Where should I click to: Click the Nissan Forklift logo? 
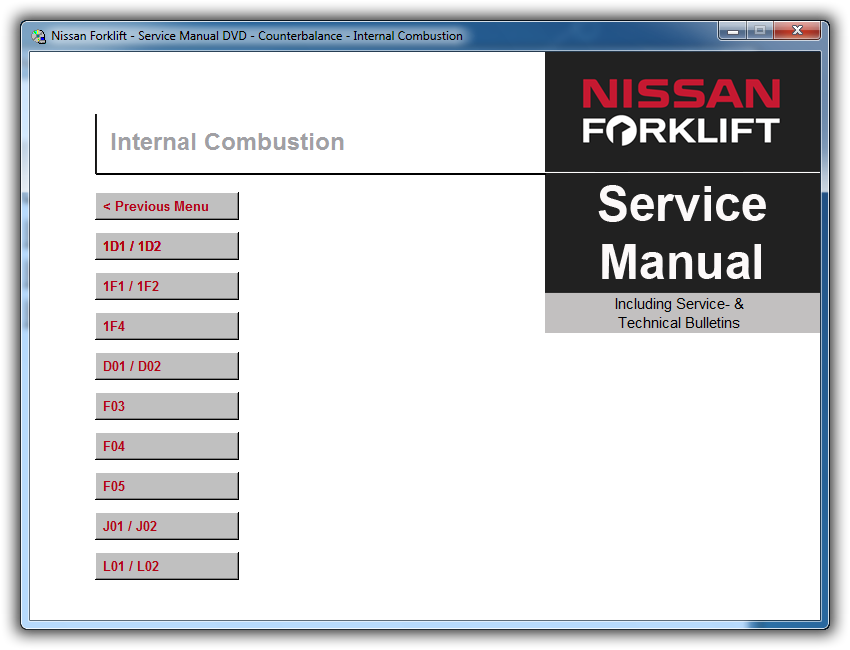click(681, 112)
